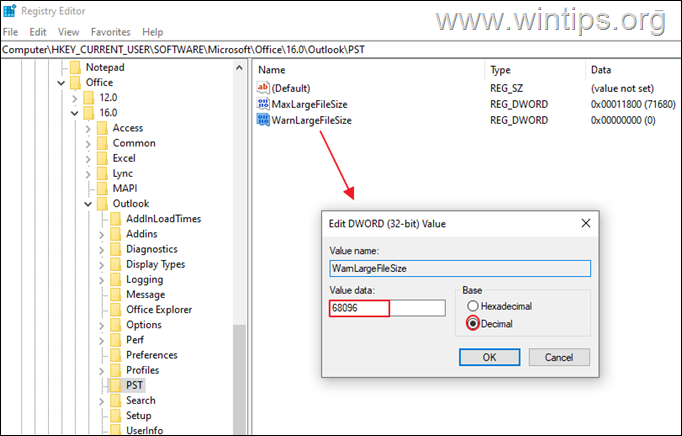The height and width of the screenshot is (436, 682).
Task: Select the Setup tree key
Action: coord(139,416)
